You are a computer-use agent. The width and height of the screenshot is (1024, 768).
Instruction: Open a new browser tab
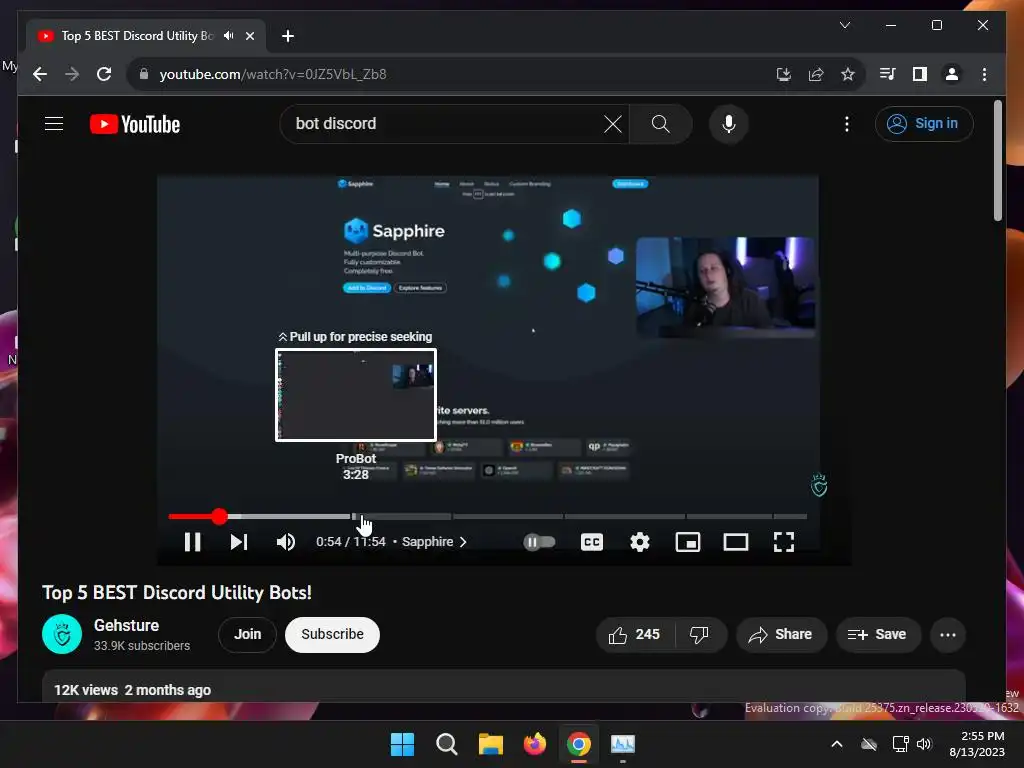coord(288,36)
